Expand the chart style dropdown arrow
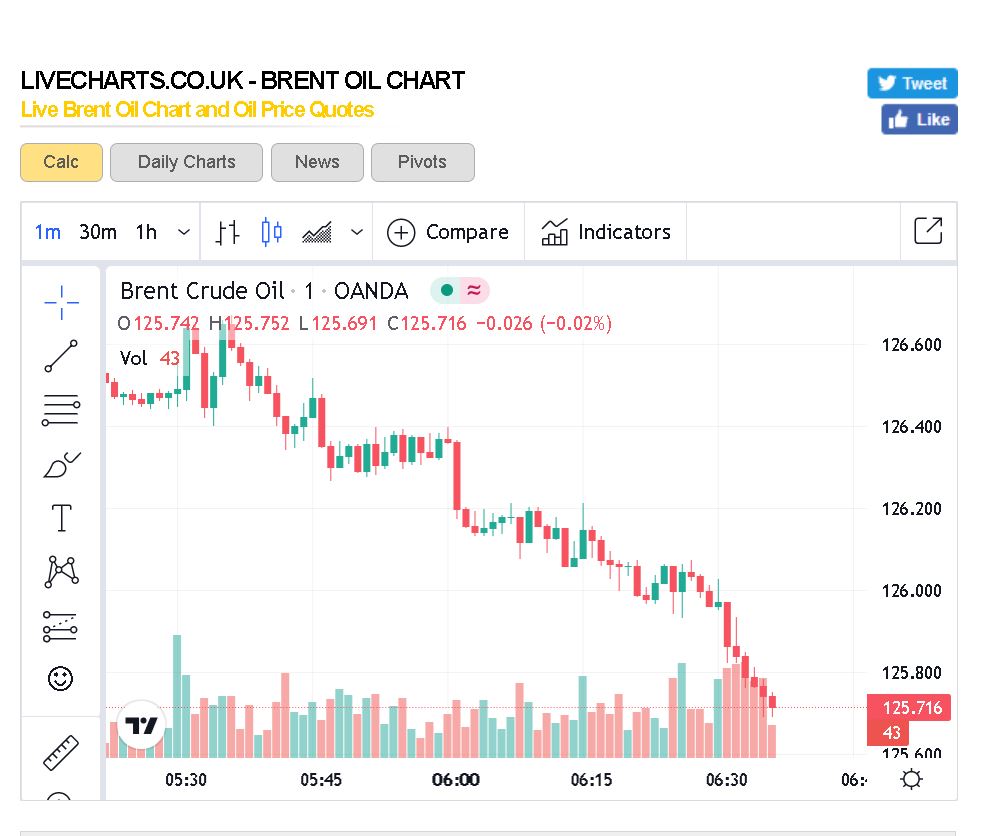The image size is (982, 836). pyautogui.click(x=357, y=232)
